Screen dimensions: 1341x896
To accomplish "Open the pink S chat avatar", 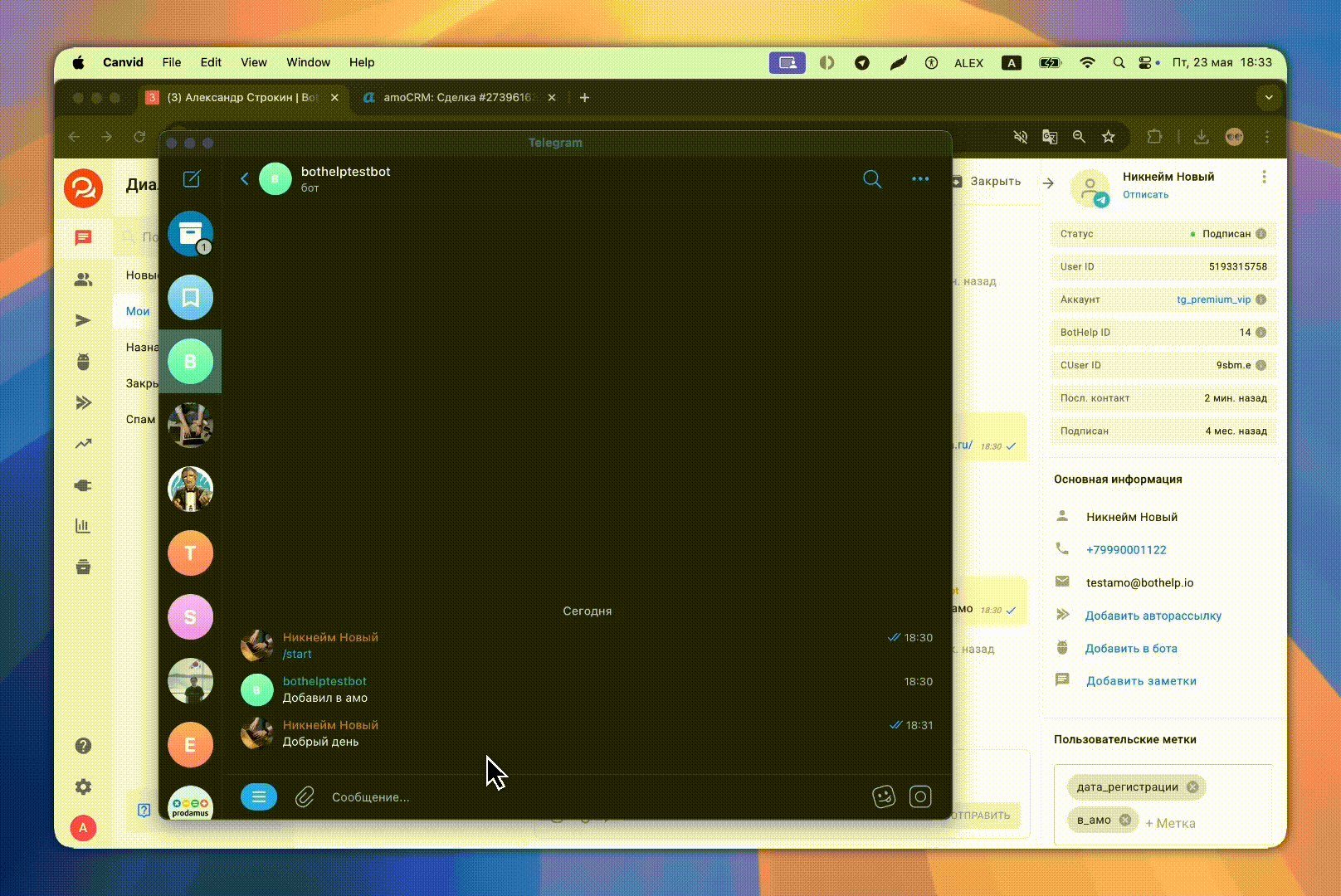I will tap(190, 616).
